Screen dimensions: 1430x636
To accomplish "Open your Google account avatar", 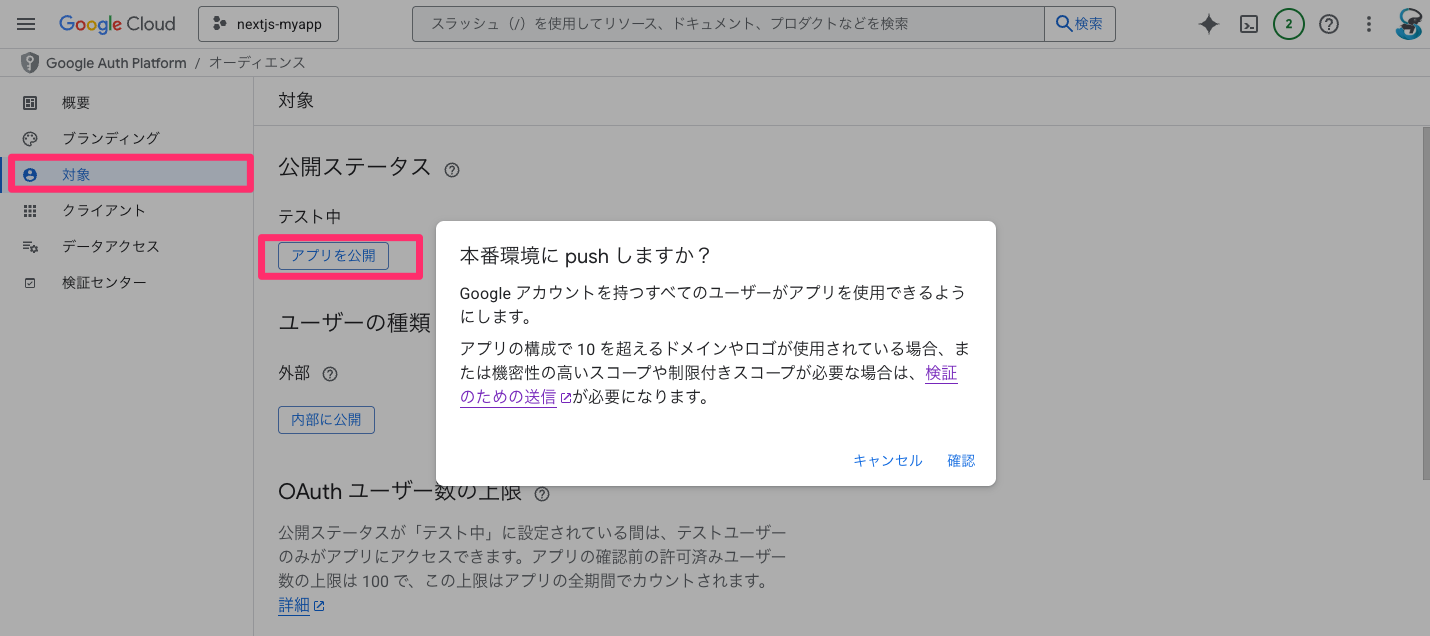I will [1408, 24].
